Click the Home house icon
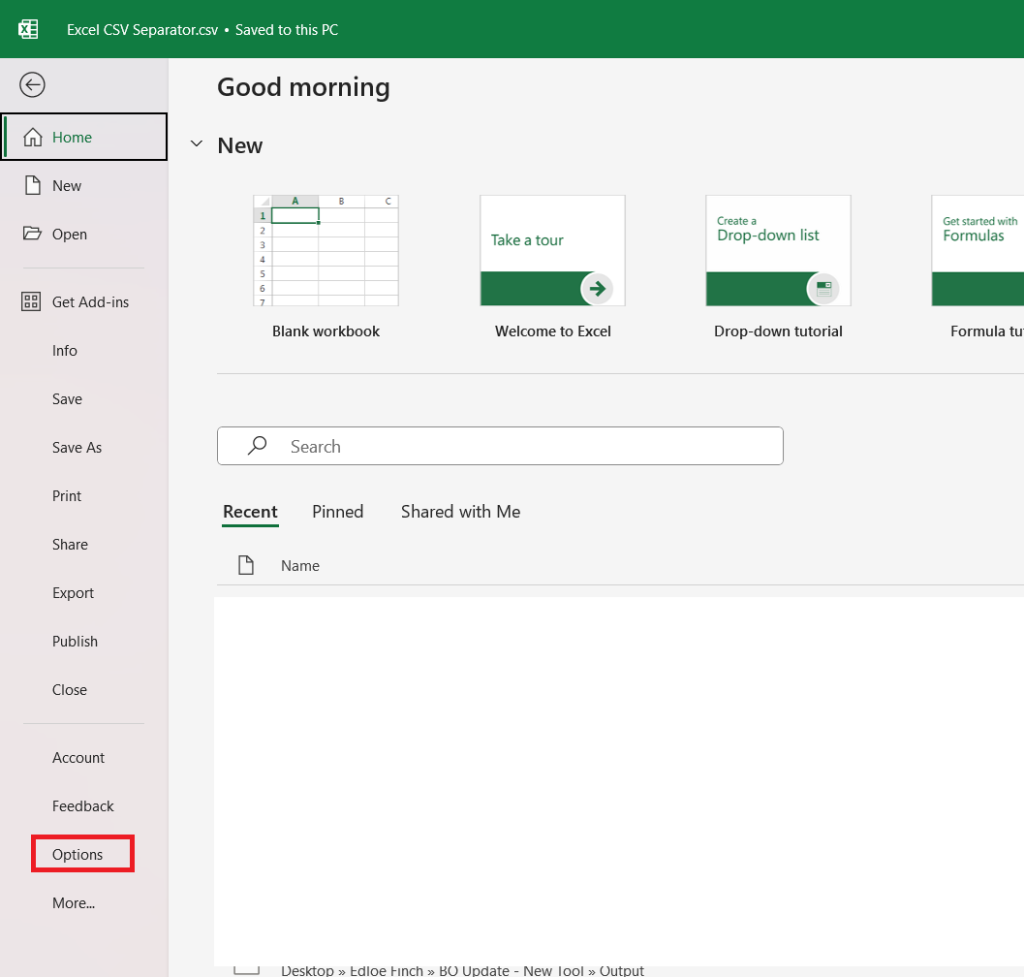This screenshot has height=977, width=1024. pos(32,137)
